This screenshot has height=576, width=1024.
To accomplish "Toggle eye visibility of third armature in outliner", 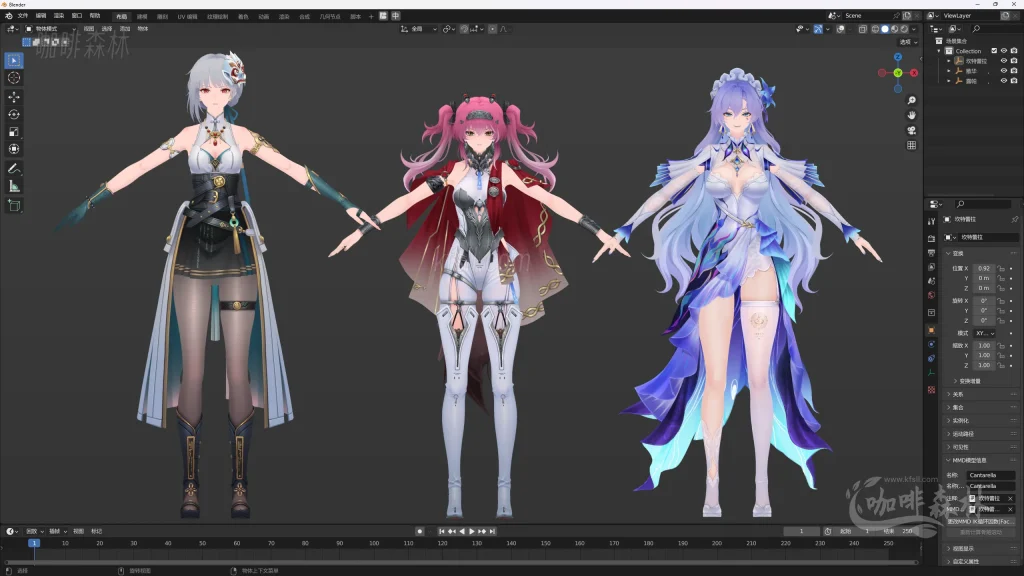I will click(x=1004, y=81).
